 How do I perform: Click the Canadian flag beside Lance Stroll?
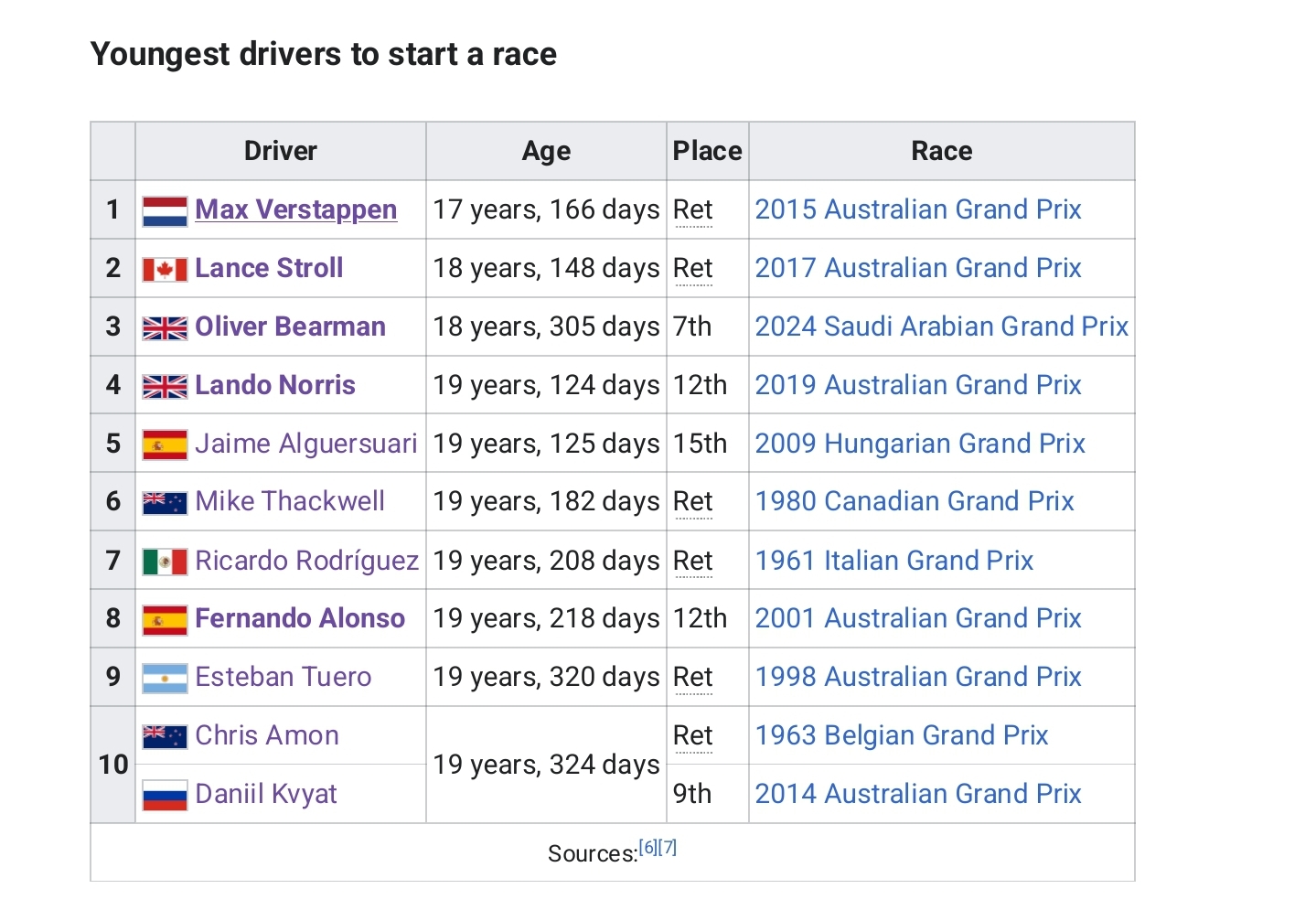click(x=165, y=270)
